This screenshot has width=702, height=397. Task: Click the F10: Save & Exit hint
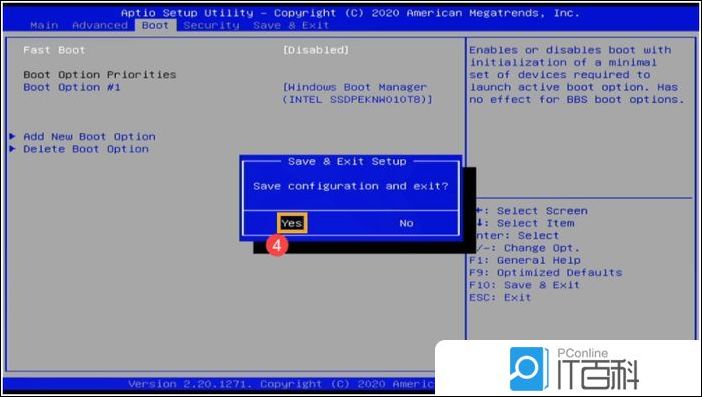pyautogui.click(x=524, y=285)
